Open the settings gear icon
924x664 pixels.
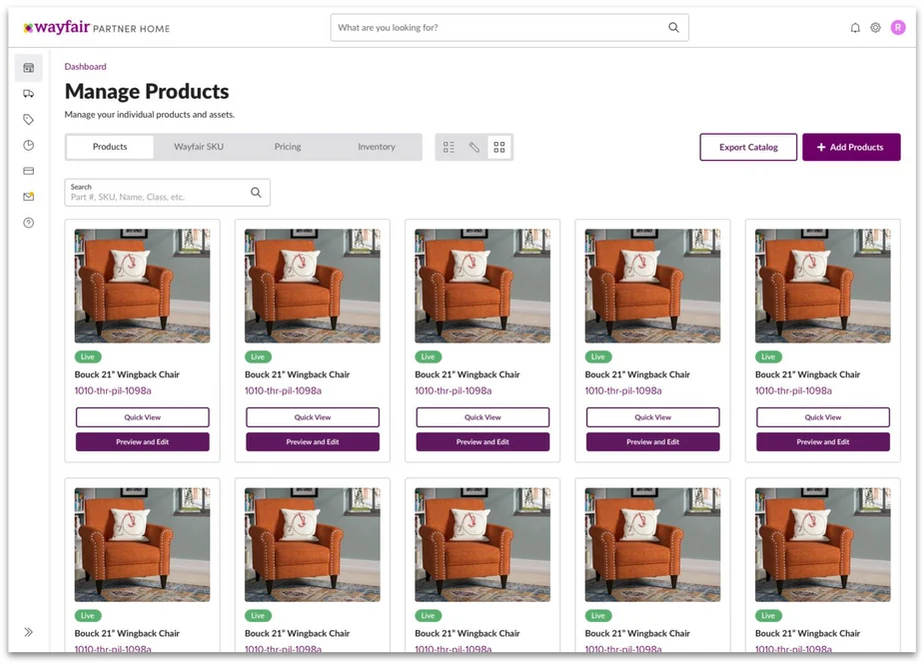pyautogui.click(x=876, y=28)
